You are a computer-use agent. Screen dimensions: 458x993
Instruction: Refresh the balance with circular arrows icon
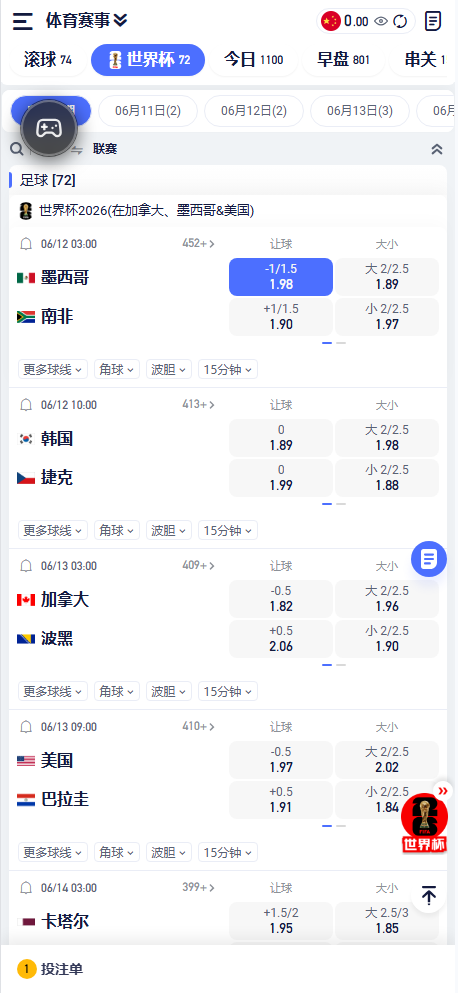coord(400,22)
